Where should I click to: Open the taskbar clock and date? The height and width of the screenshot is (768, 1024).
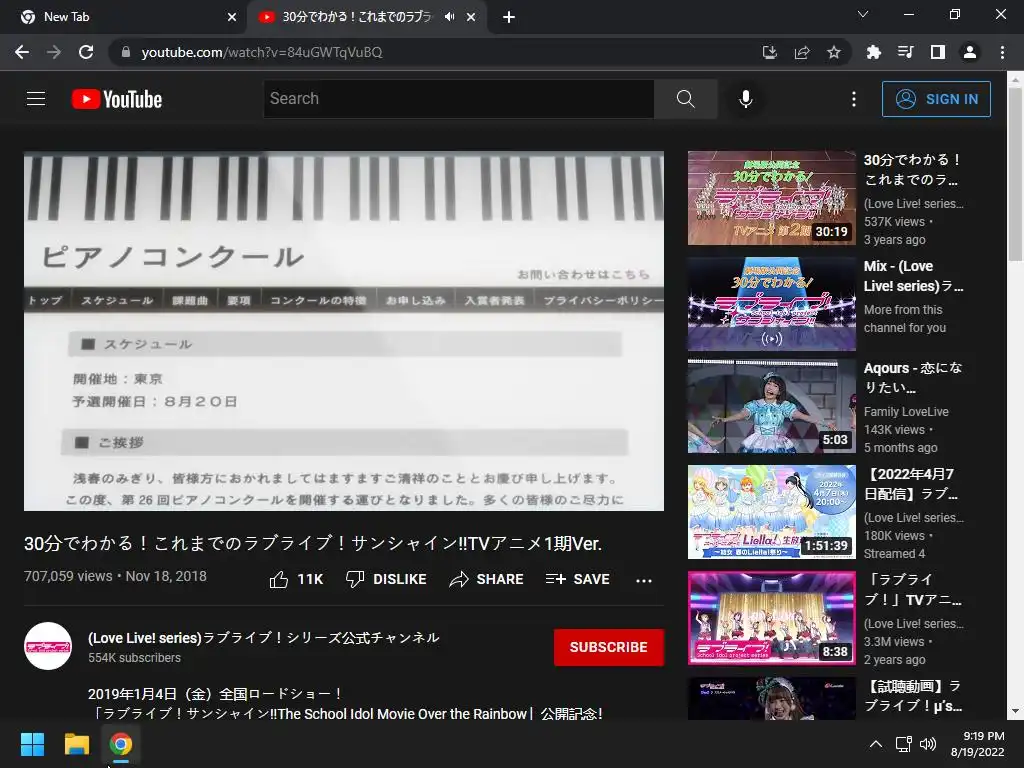click(977, 744)
